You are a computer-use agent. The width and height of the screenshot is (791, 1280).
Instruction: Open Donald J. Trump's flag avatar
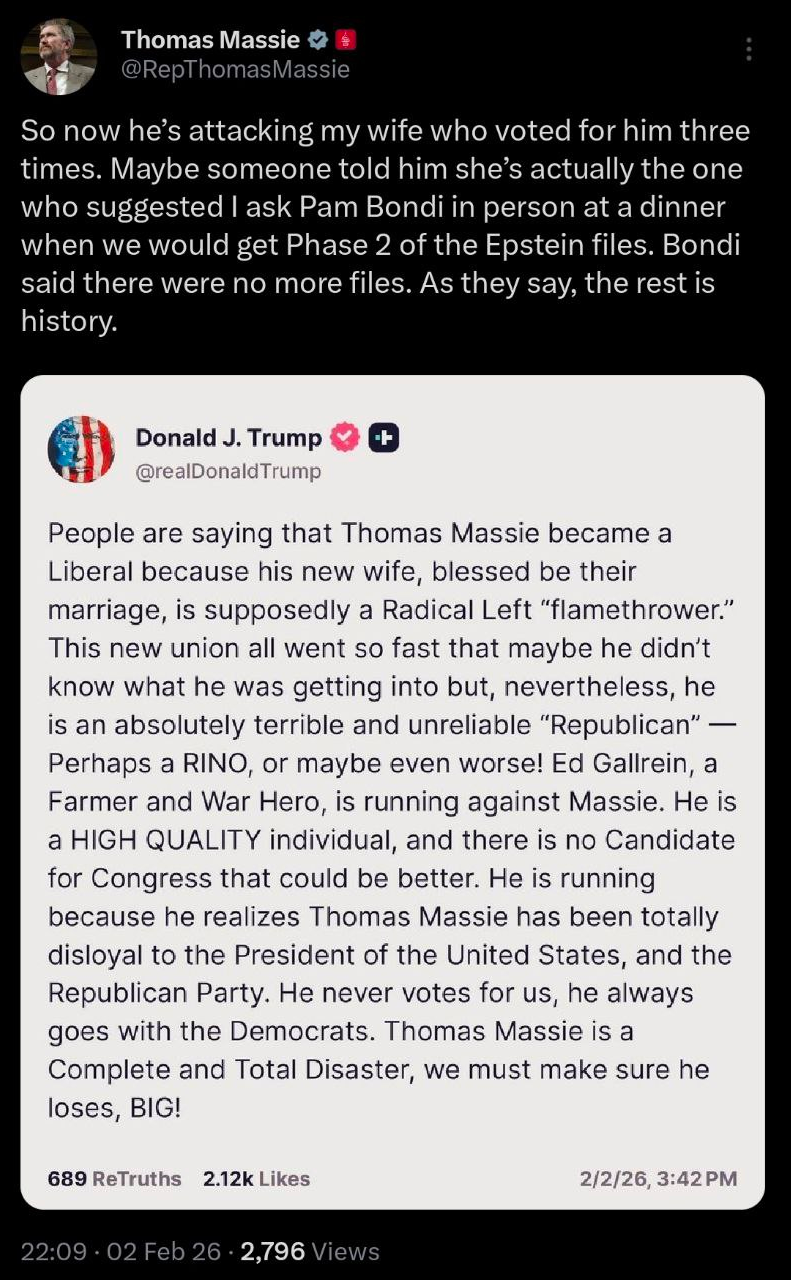[x=82, y=449]
